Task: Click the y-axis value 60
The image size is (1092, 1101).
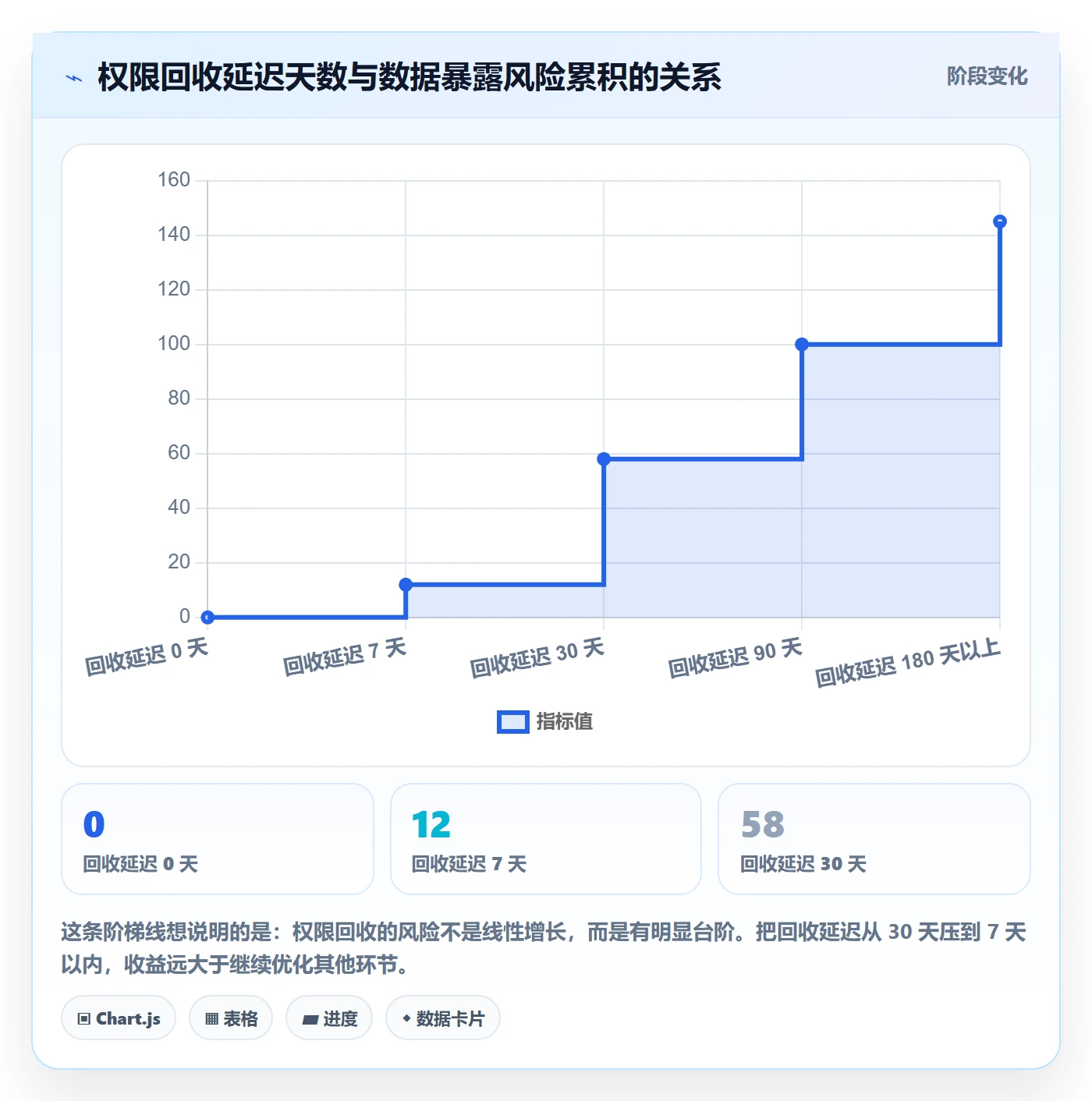Action: coord(179,453)
